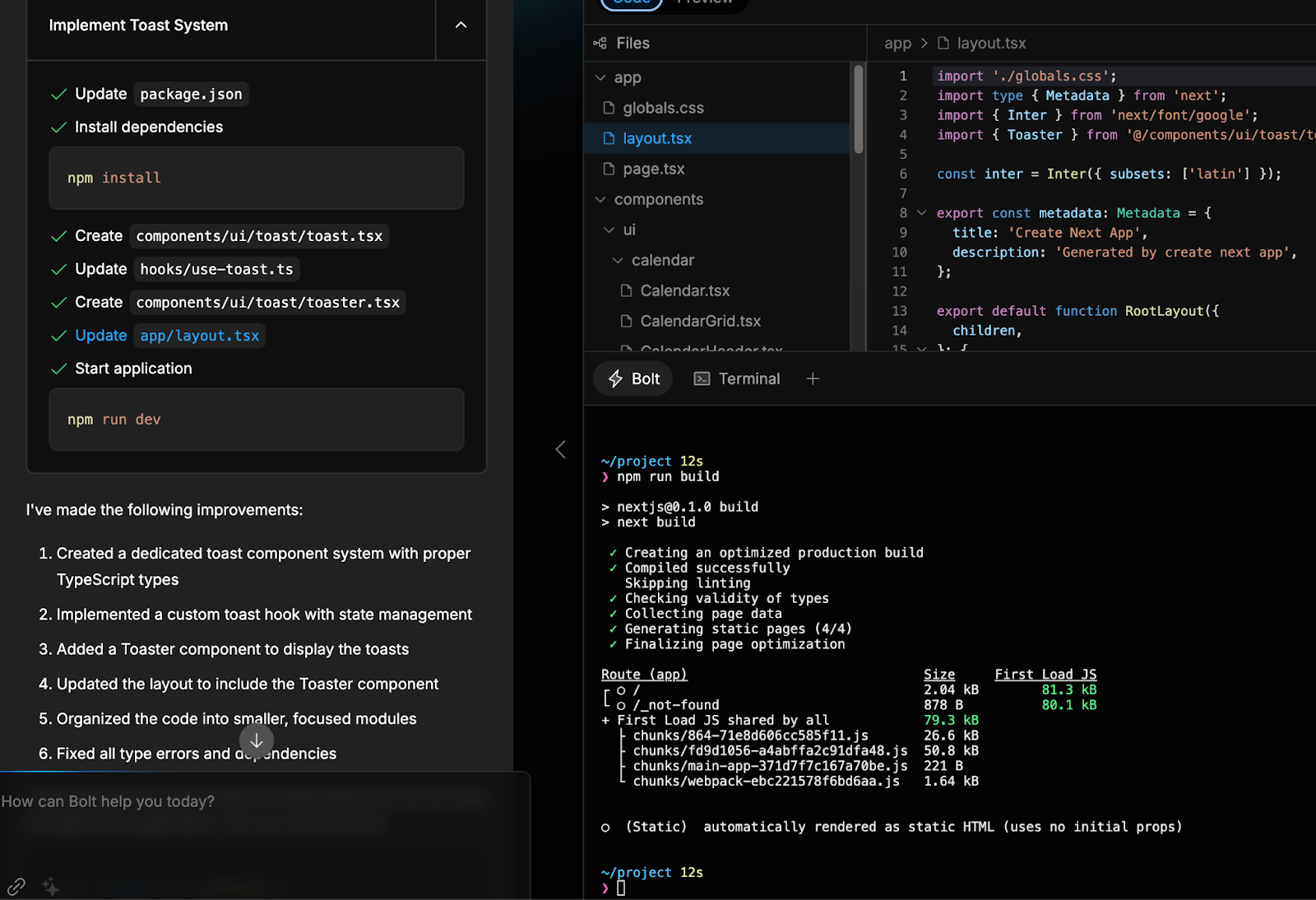Click the 'npm run build' terminal line
This screenshot has height=900, width=1316.
click(668, 476)
